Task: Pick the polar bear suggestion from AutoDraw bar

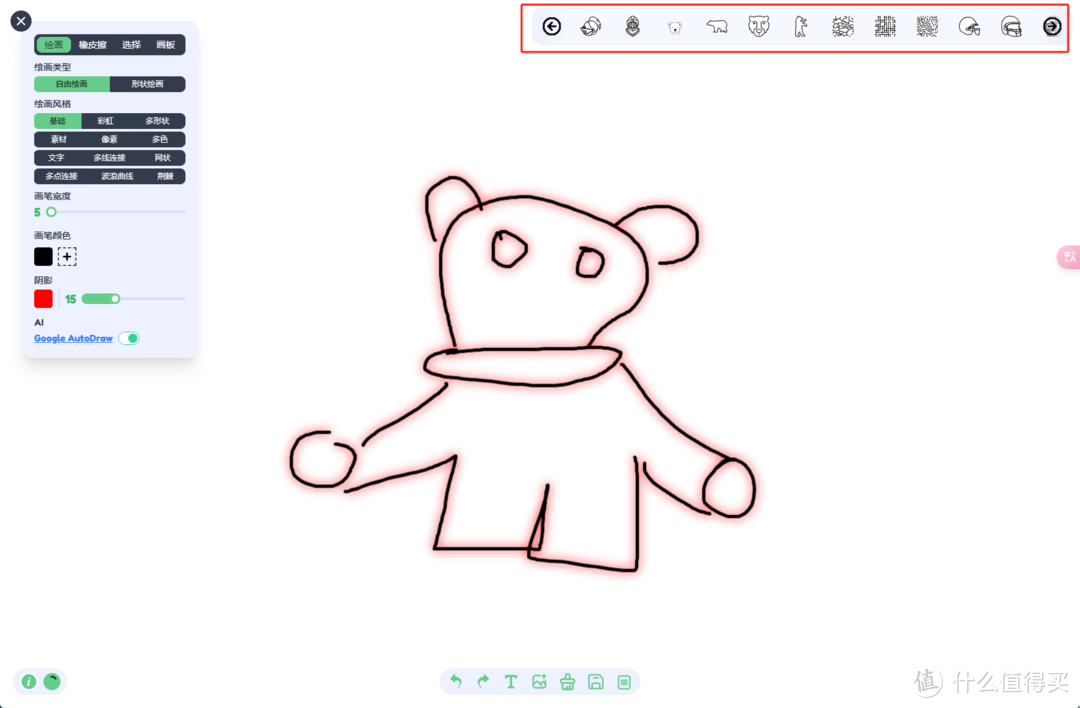Action: (717, 26)
